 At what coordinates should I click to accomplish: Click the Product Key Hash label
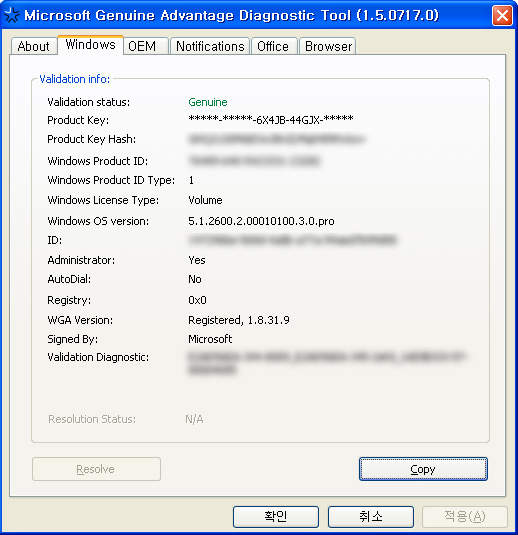click(91, 139)
